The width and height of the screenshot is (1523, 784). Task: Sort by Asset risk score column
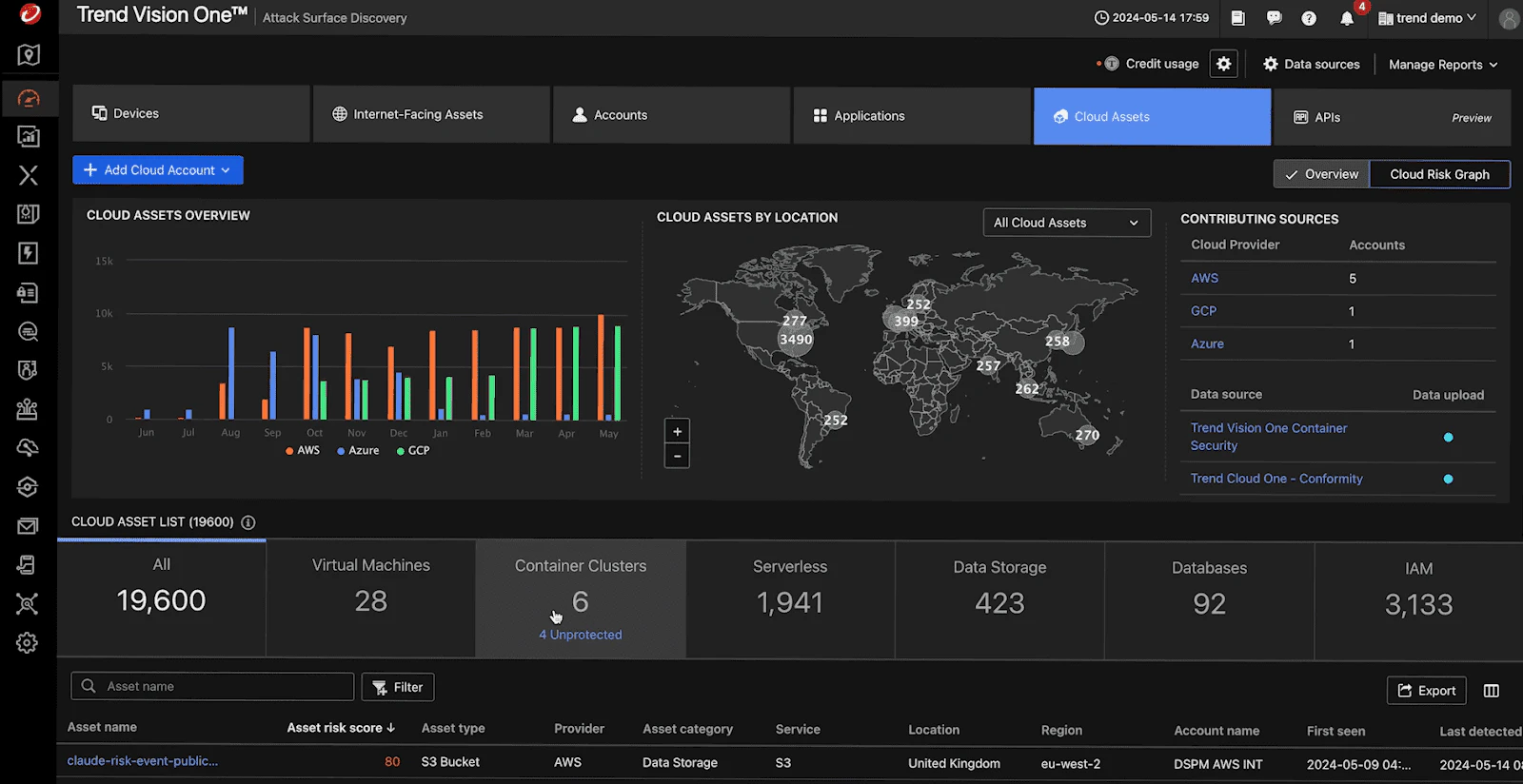tap(341, 728)
